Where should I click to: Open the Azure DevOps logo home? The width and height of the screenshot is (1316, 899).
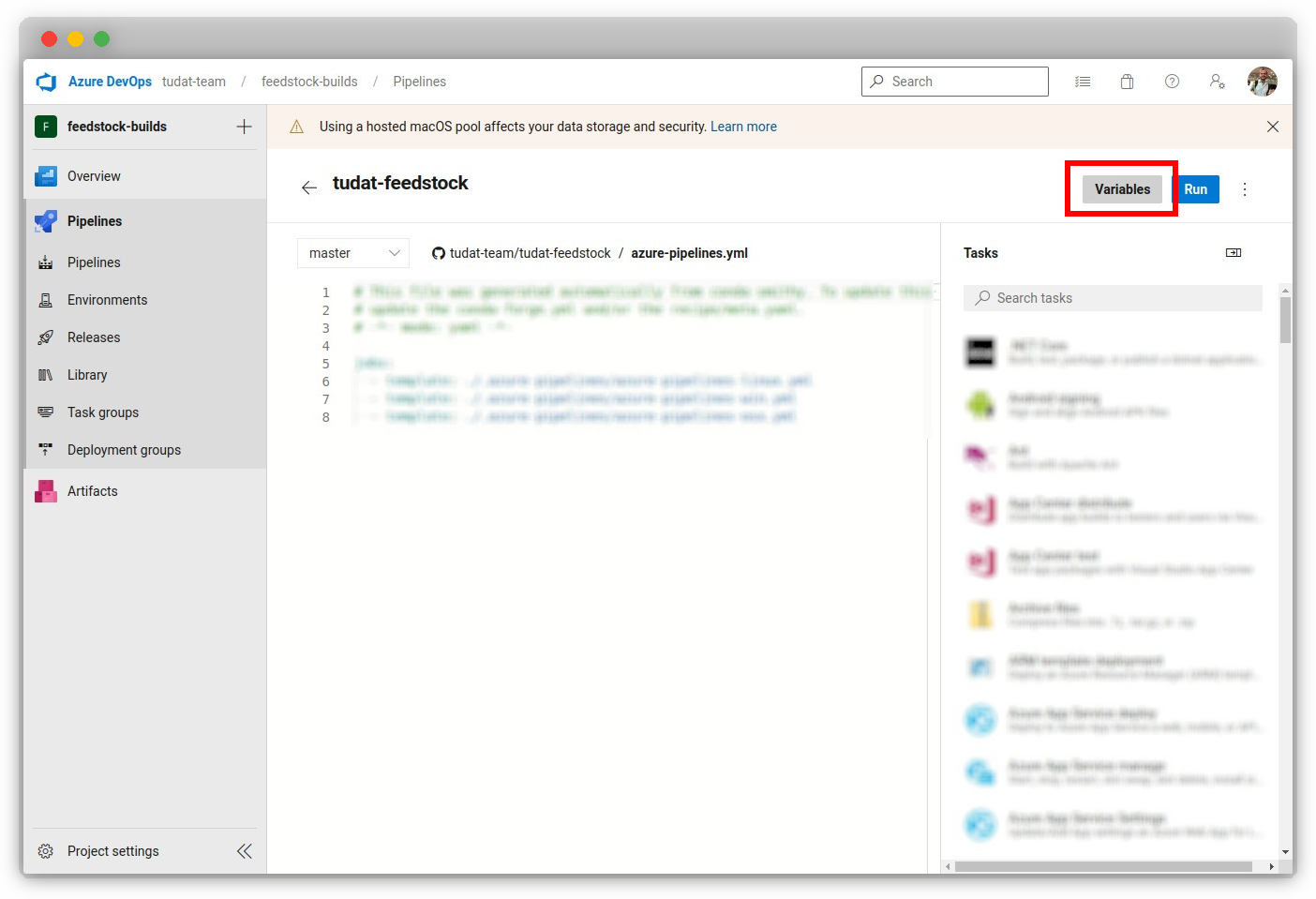(x=46, y=82)
